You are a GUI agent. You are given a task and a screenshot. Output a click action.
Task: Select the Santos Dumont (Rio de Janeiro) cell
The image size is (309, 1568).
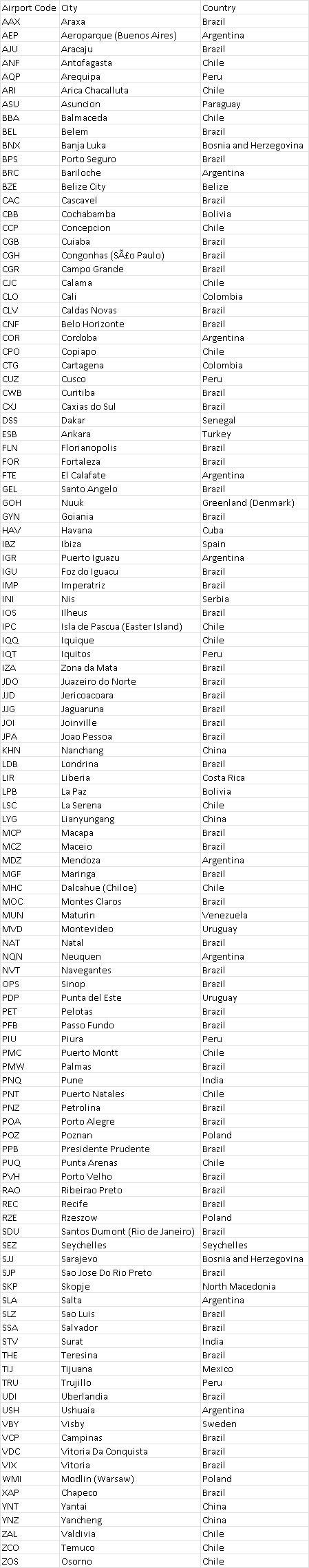tap(130, 1231)
